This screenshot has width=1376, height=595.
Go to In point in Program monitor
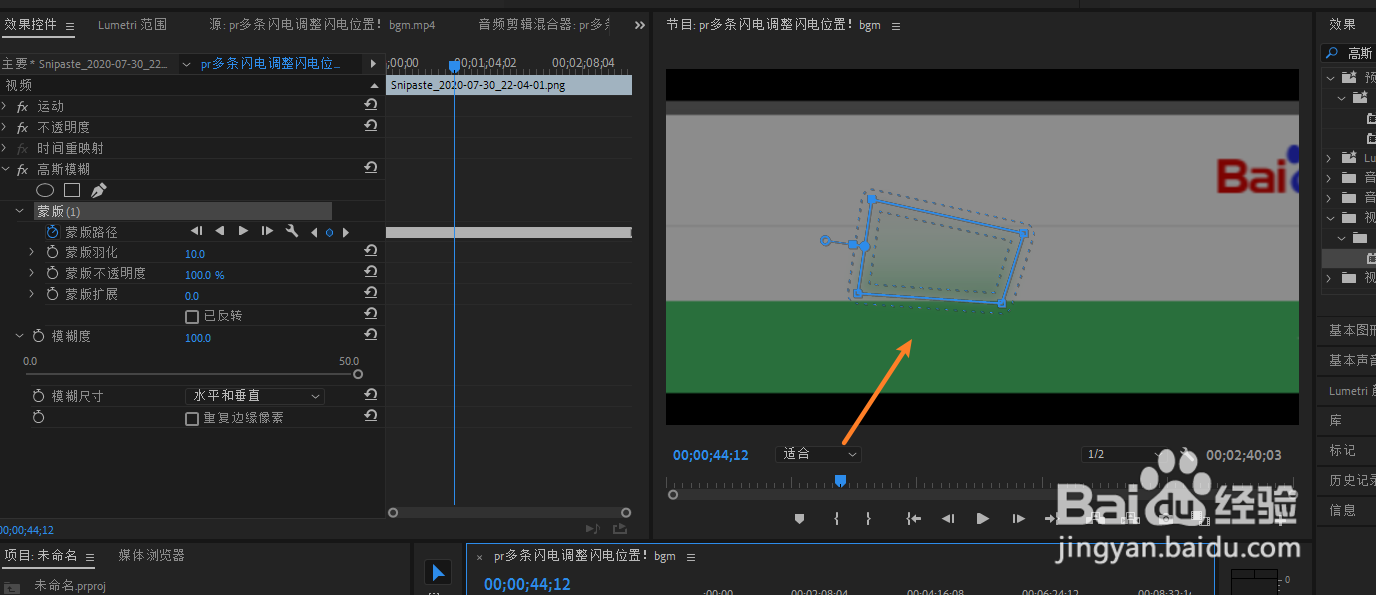pos(913,518)
